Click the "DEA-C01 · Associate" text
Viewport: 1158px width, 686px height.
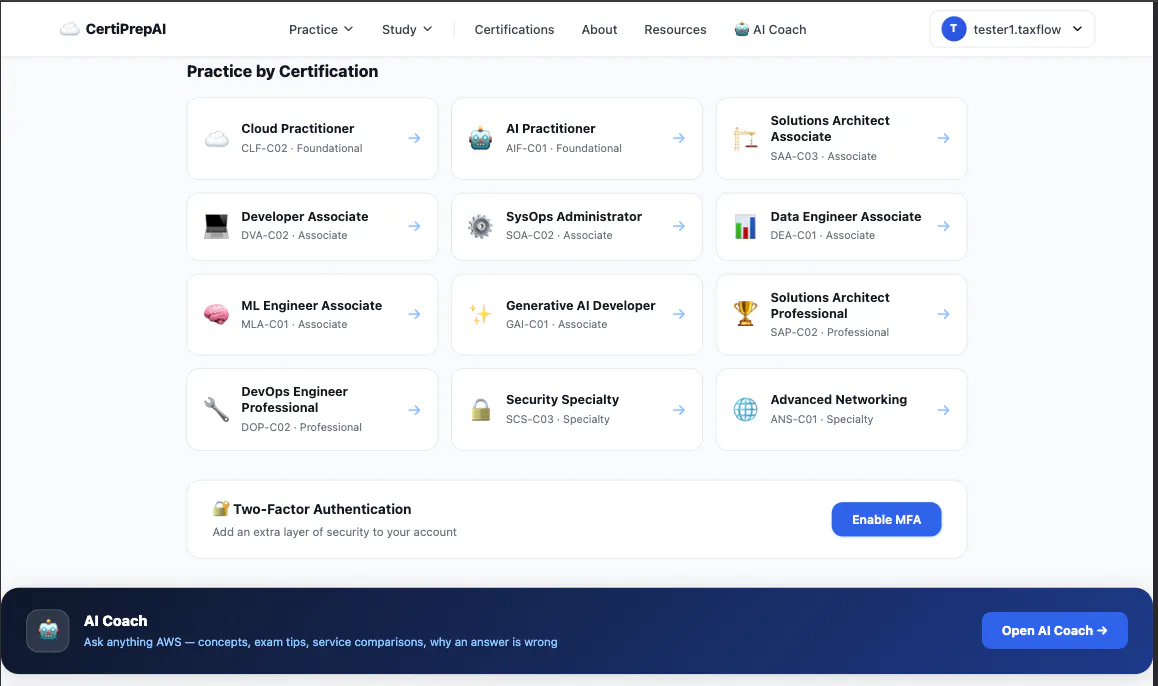click(x=823, y=236)
